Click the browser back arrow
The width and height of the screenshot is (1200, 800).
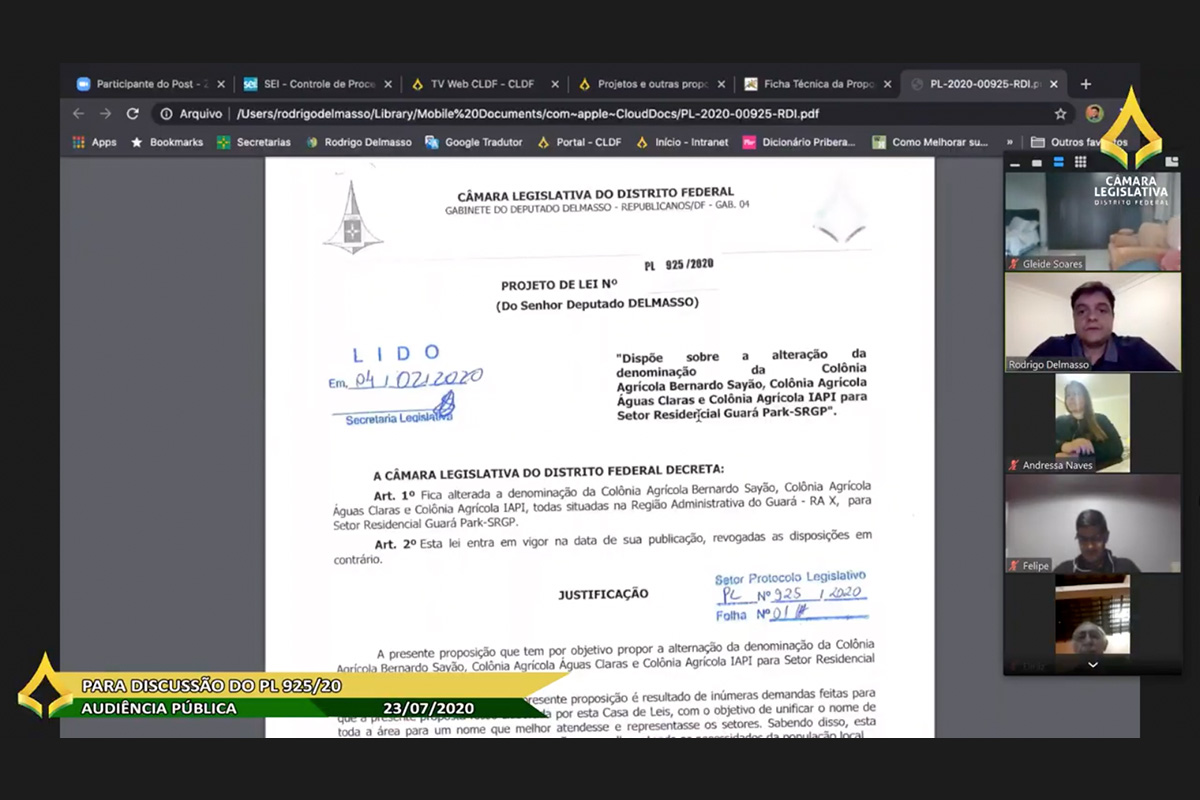(79, 114)
